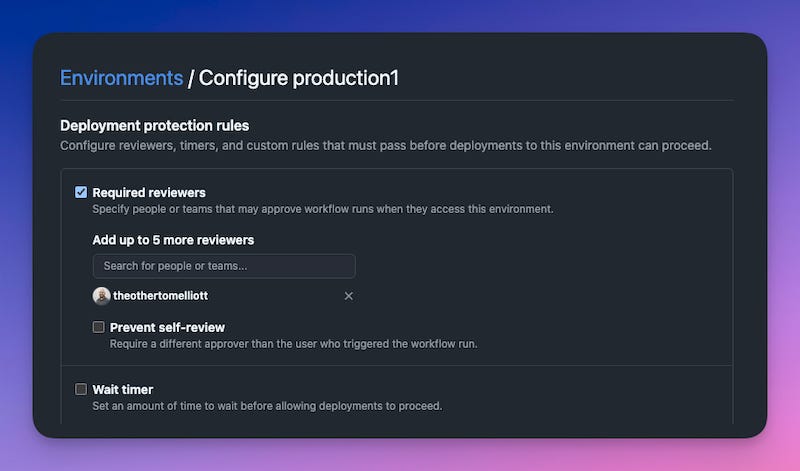Select the Deployment protection rules heading
Image resolution: width=800 pixels, height=471 pixels.
click(155, 126)
